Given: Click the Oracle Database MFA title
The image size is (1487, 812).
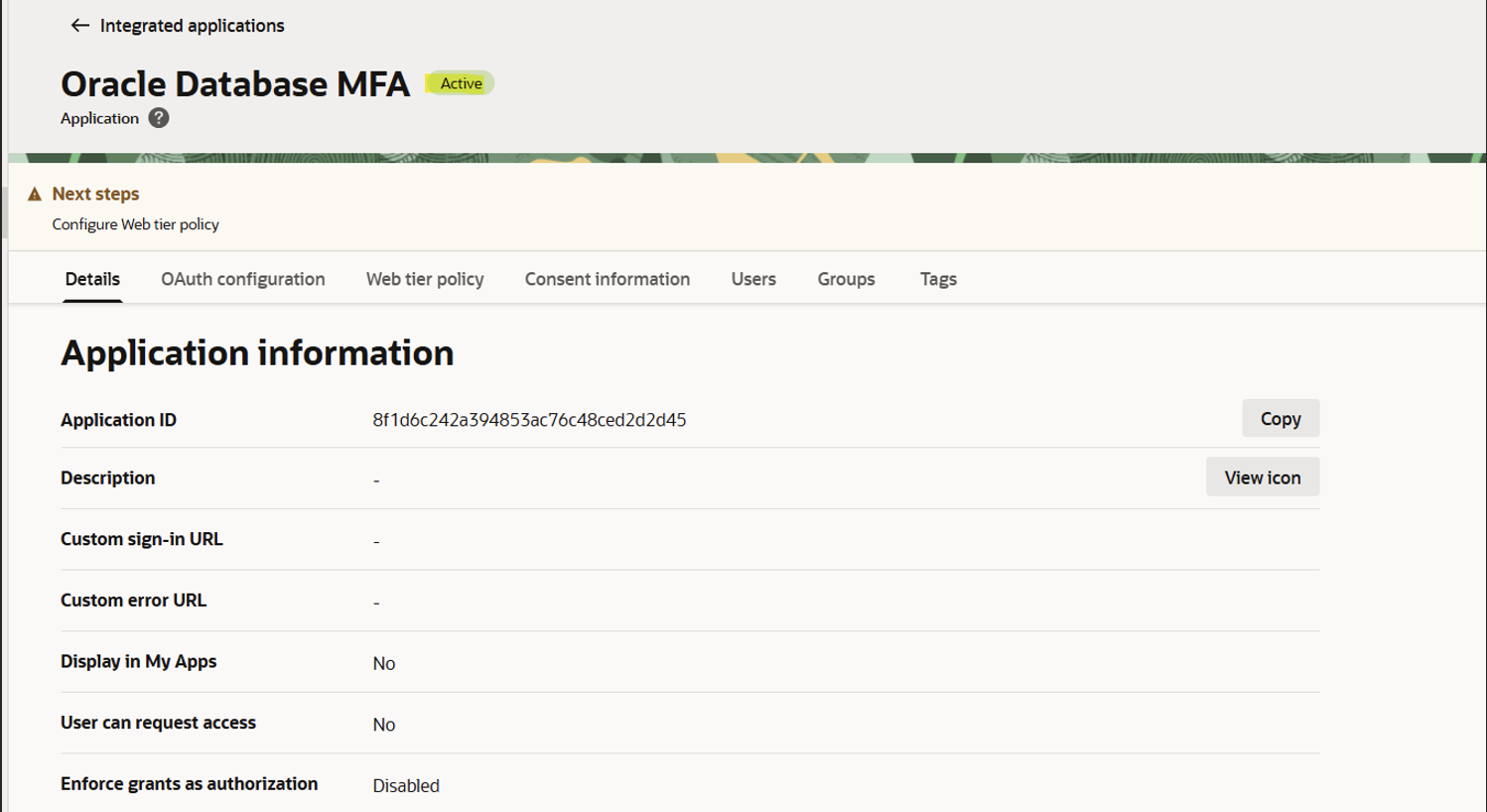Looking at the screenshot, I should click(x=235, y=83).
